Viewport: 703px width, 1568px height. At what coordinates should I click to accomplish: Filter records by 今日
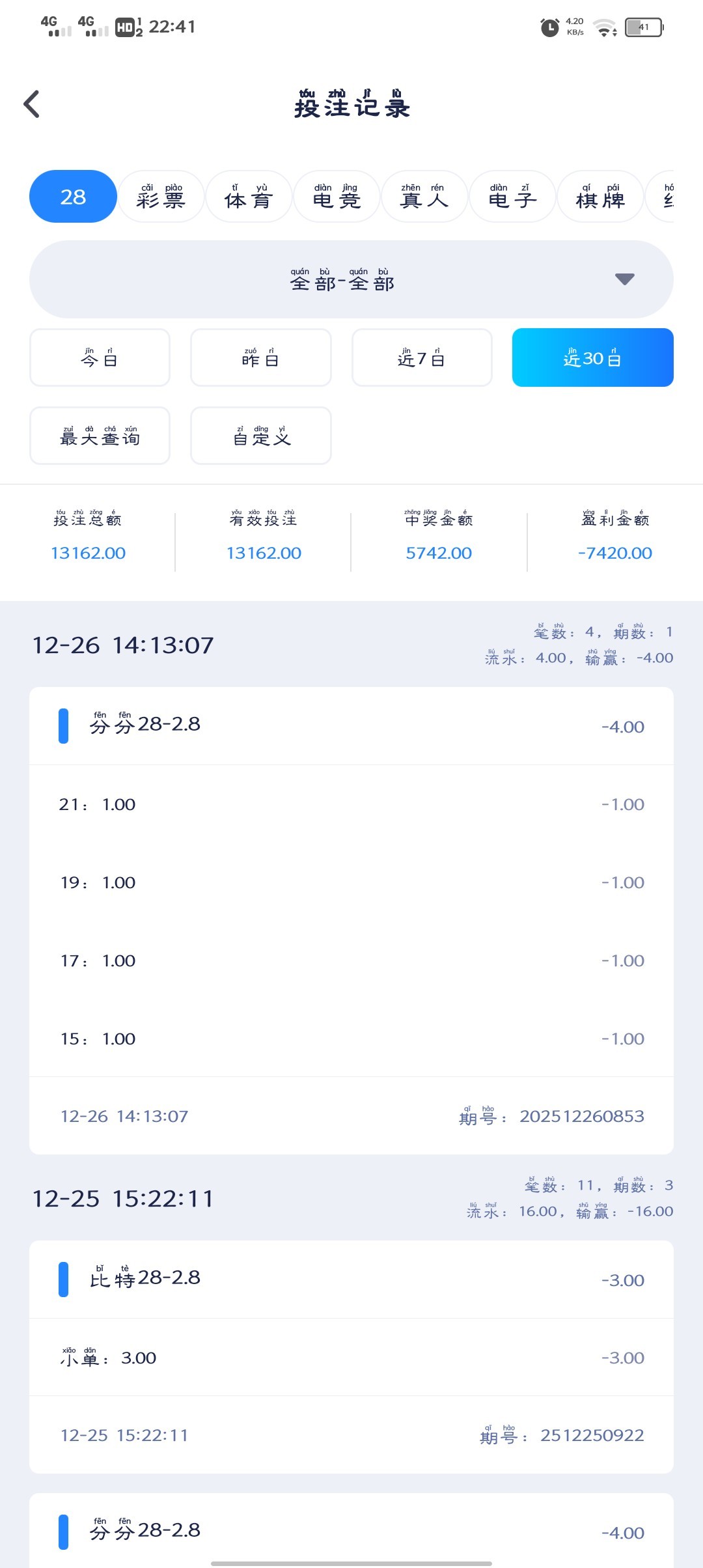[100, 357]
